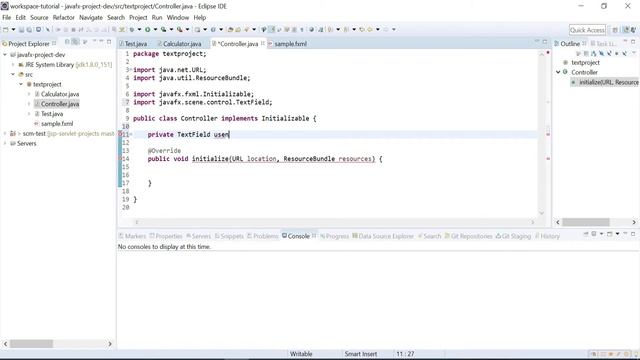
Task: Click the Open Type toolbar icon
Action: tap(231, 29)
